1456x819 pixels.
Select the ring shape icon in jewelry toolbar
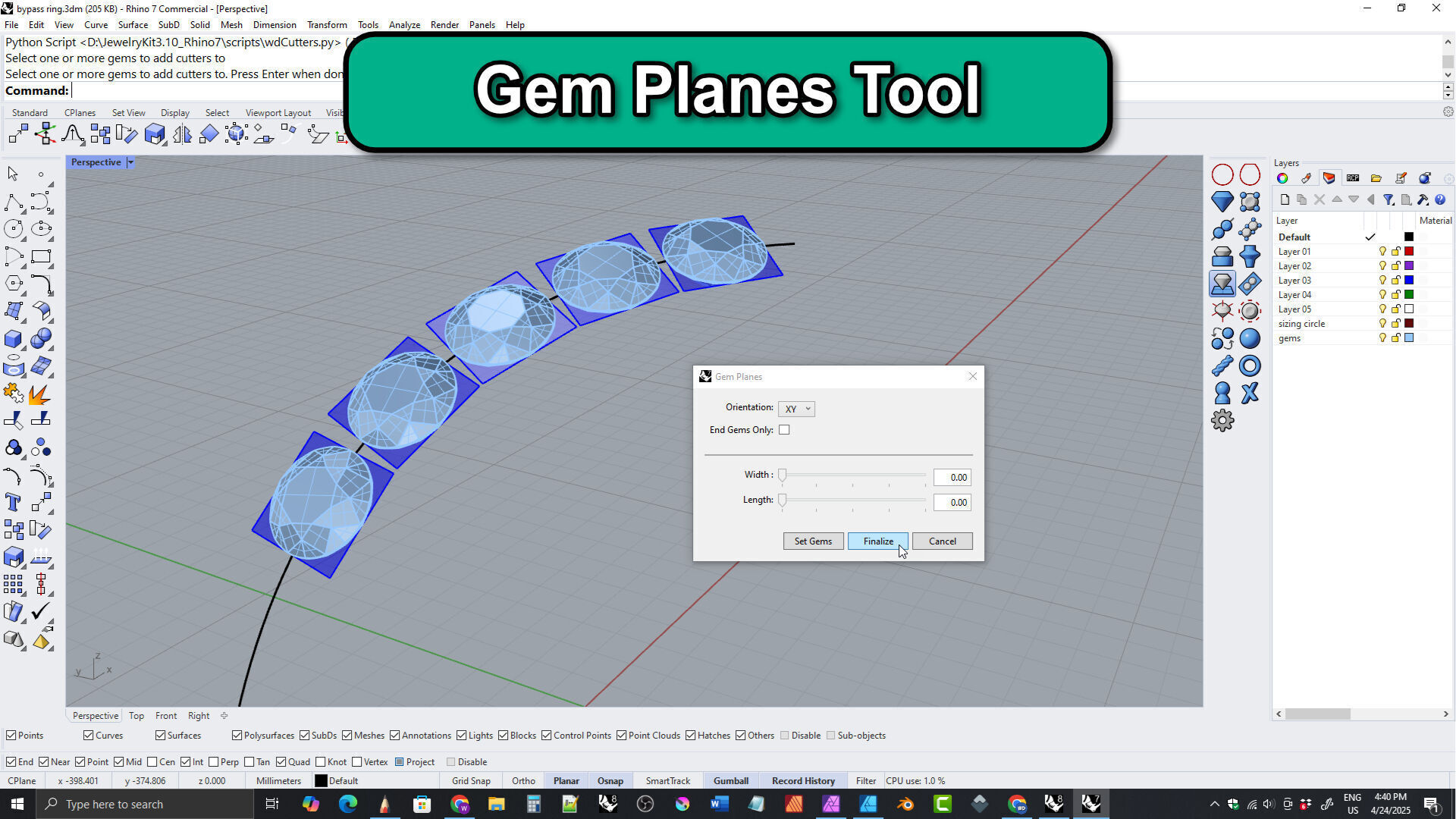[1250, 366]
